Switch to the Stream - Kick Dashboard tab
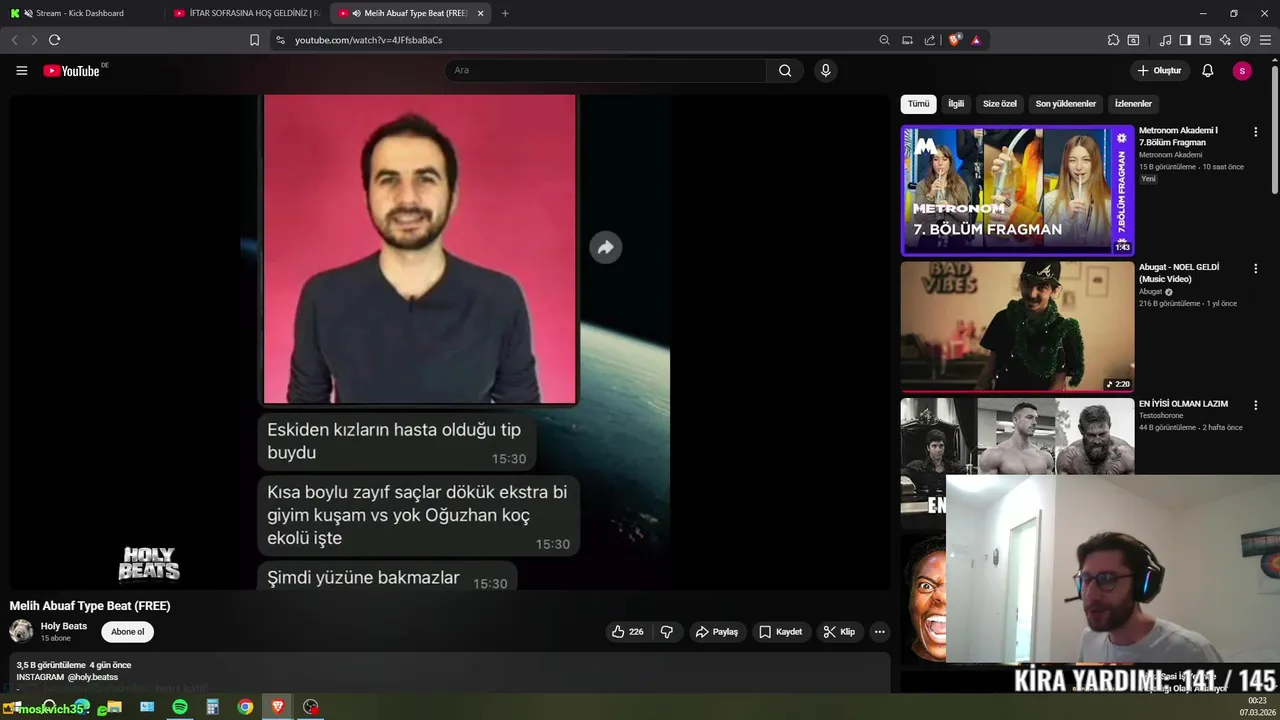Viewport: 1280px width, 720px height. tap(80, 13)
